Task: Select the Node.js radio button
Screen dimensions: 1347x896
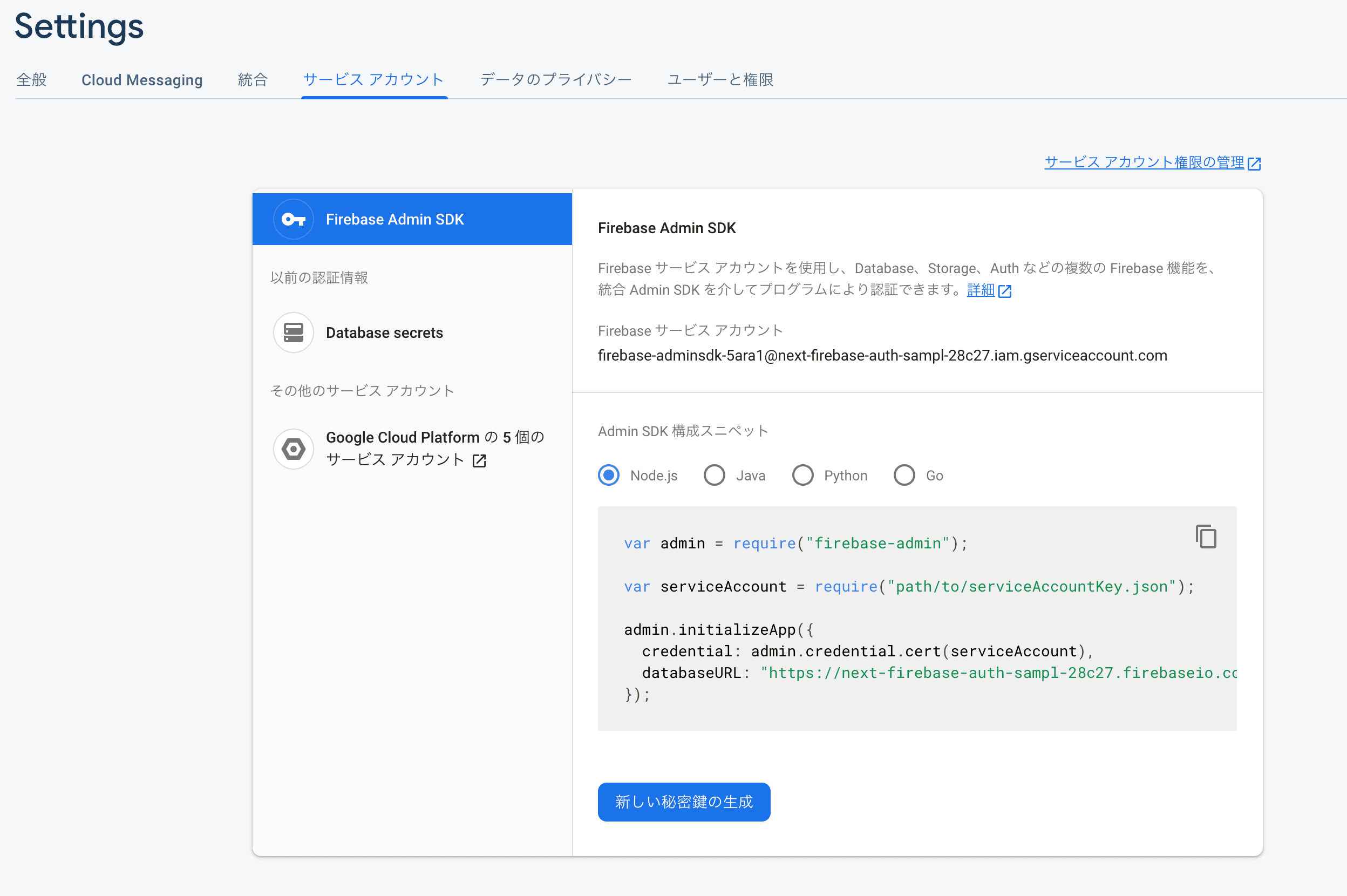Action: tap(608, 475)
